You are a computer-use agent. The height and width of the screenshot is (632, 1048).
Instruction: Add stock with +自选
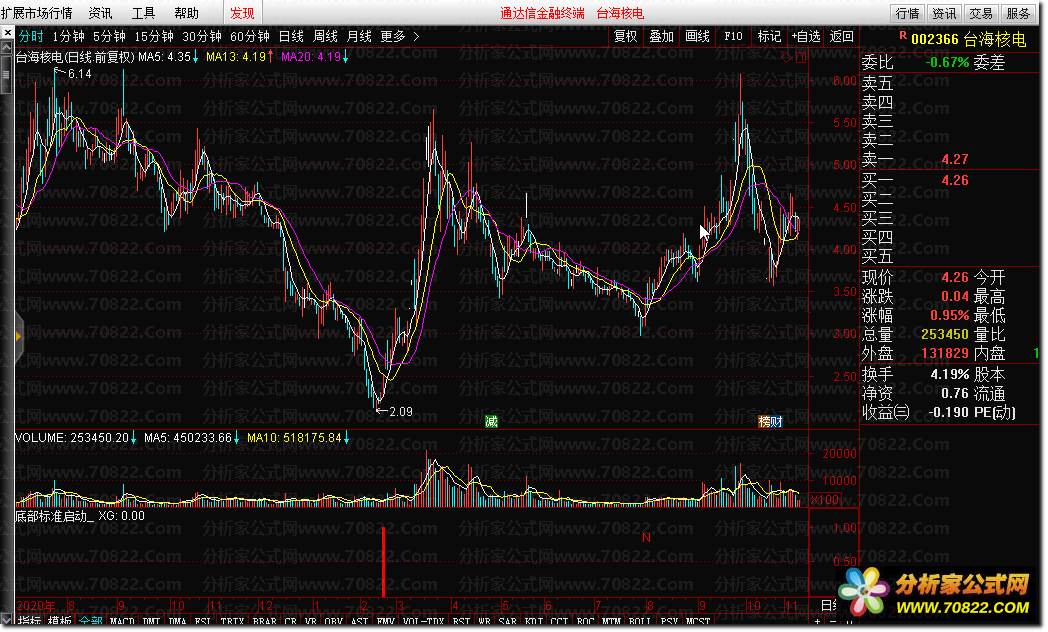(805, 36)
